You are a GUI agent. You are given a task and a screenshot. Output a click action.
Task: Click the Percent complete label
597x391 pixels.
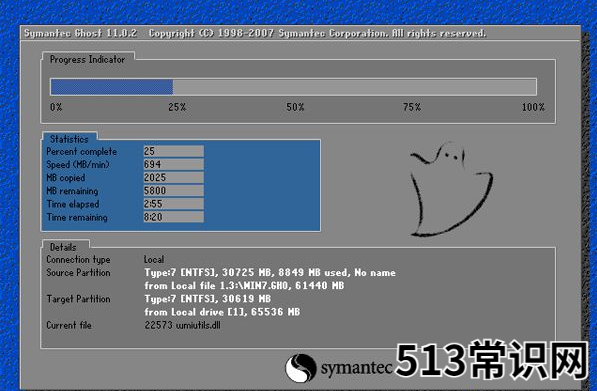coord(81,152)
